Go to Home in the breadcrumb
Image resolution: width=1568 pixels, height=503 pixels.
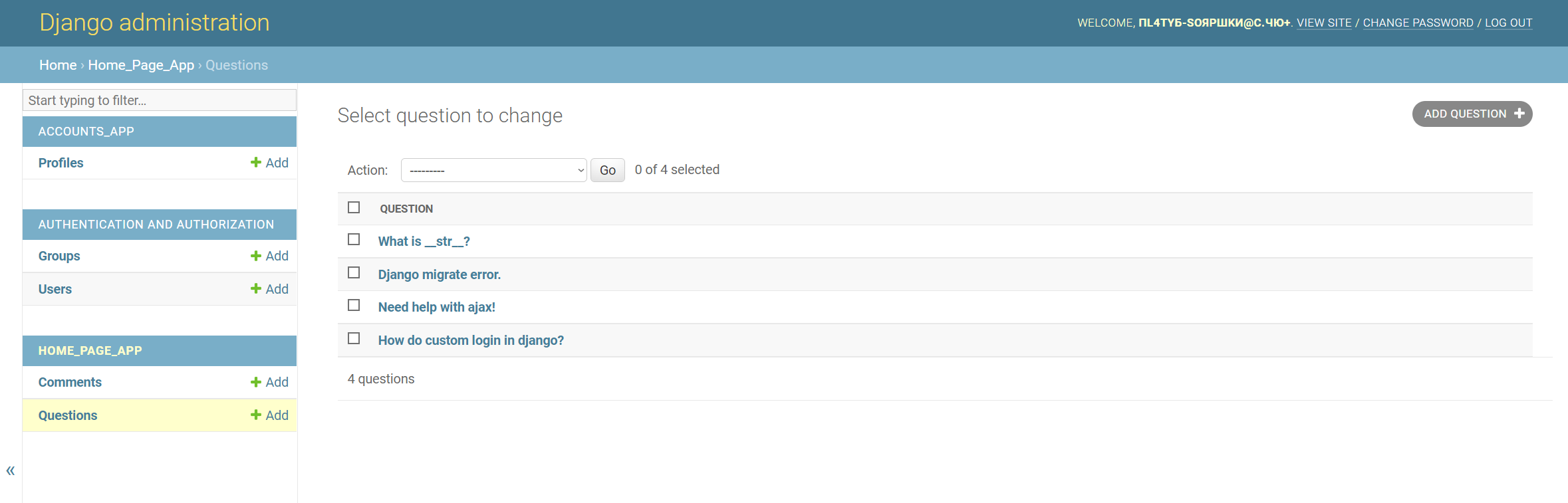pyautogui.click(x=58, y=65)
